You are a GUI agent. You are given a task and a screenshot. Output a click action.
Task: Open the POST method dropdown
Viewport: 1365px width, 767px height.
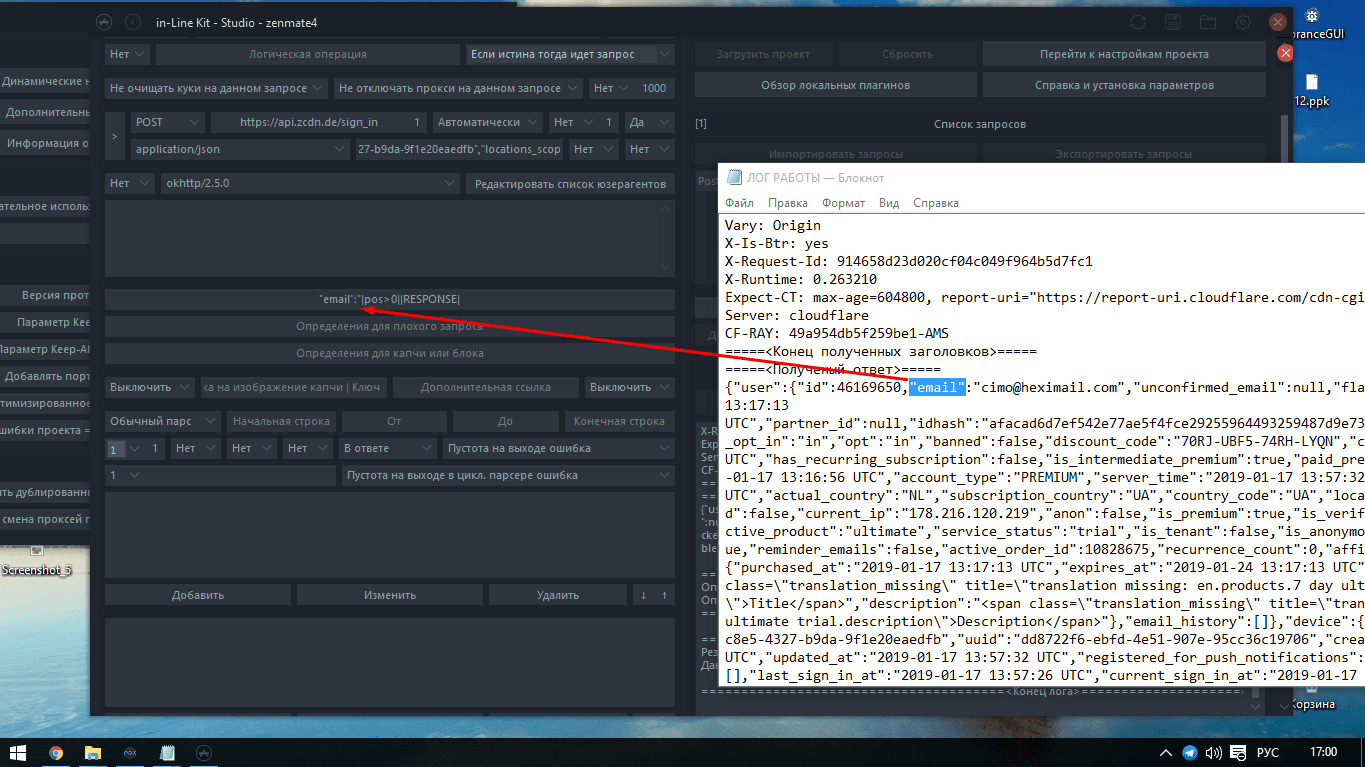click(x=167, y=122)
